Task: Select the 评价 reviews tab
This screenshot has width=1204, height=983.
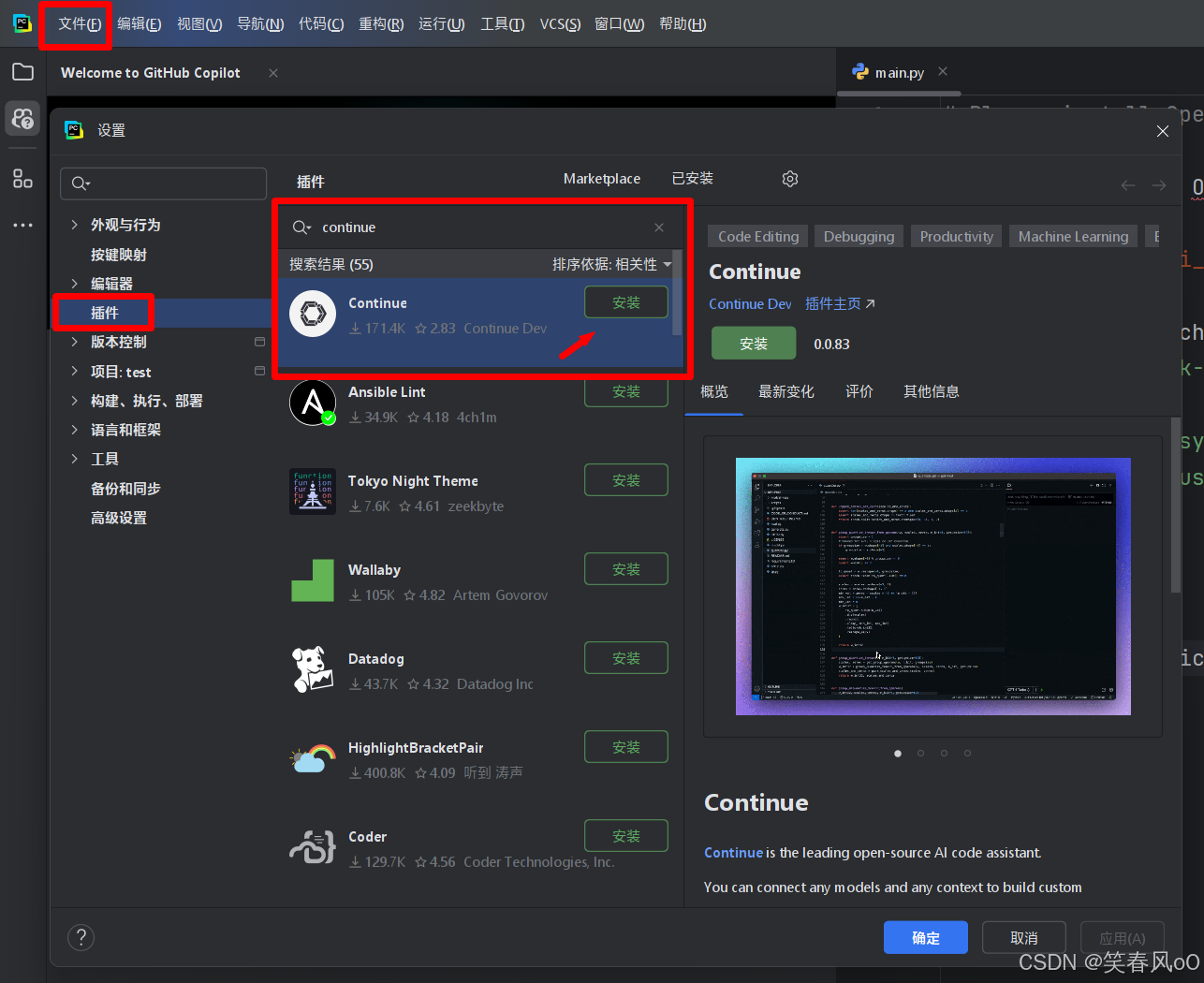Action: click(859, 392)
